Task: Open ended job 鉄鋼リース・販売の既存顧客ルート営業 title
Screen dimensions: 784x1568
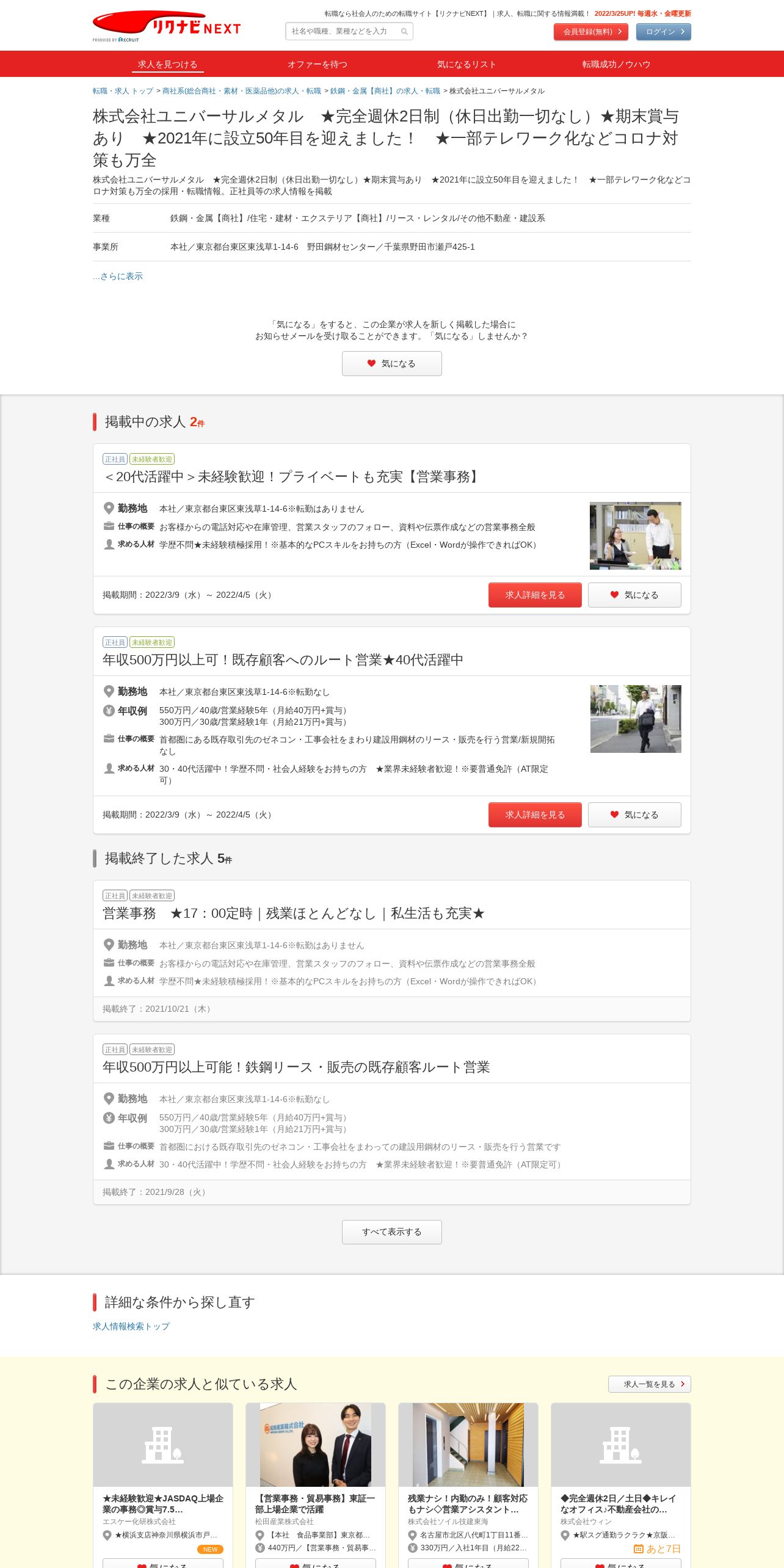Action: click(296, 1067)
